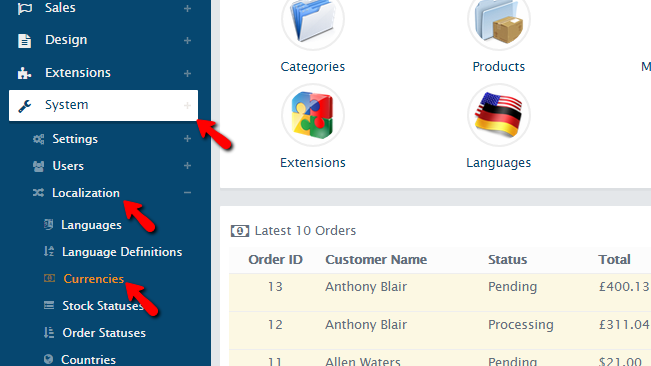
Task: Click the Order Statuses sort icon
Action: pyautogui.click(x=49, y=332)
